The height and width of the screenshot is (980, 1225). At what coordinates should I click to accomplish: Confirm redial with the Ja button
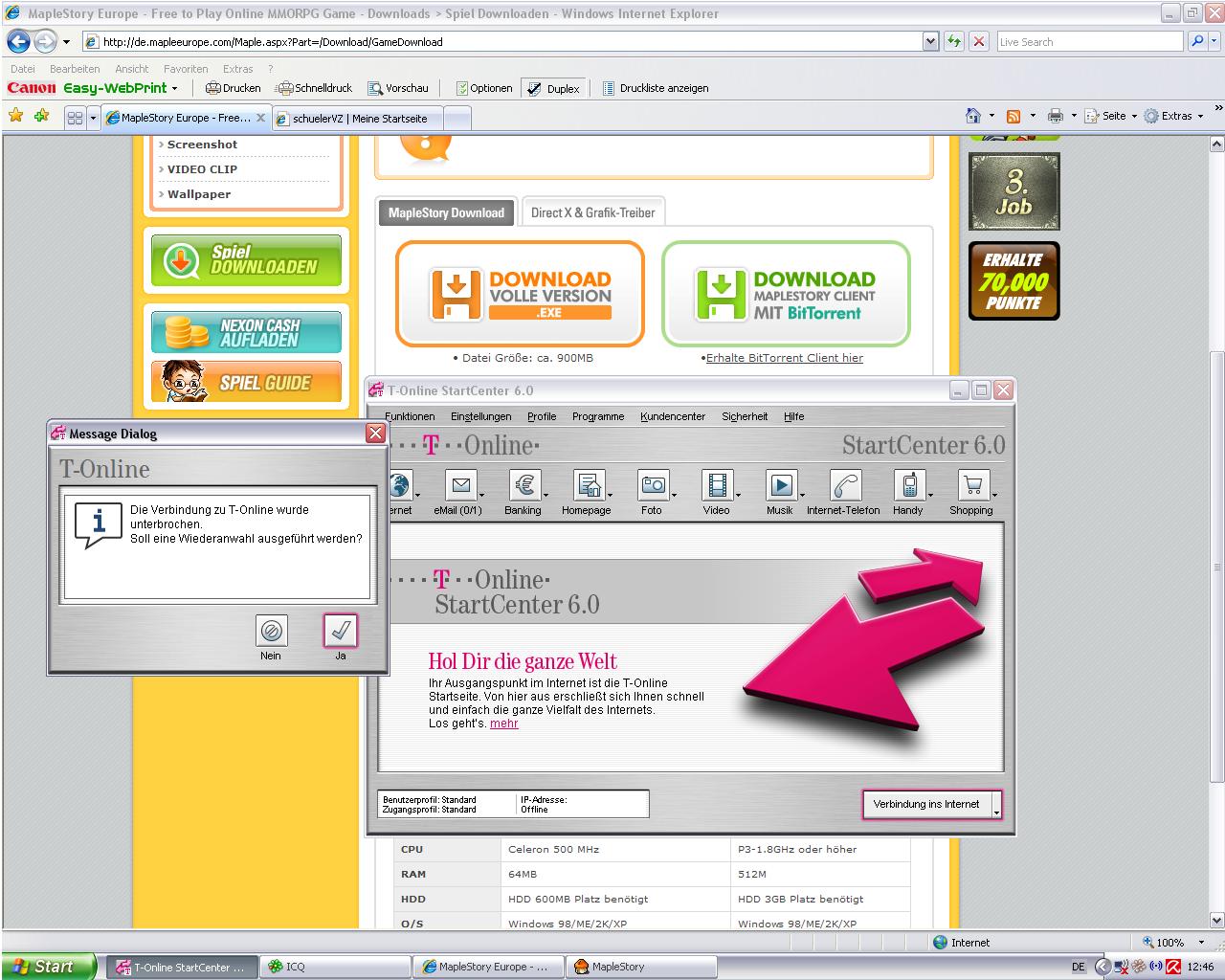coord(341,631)
